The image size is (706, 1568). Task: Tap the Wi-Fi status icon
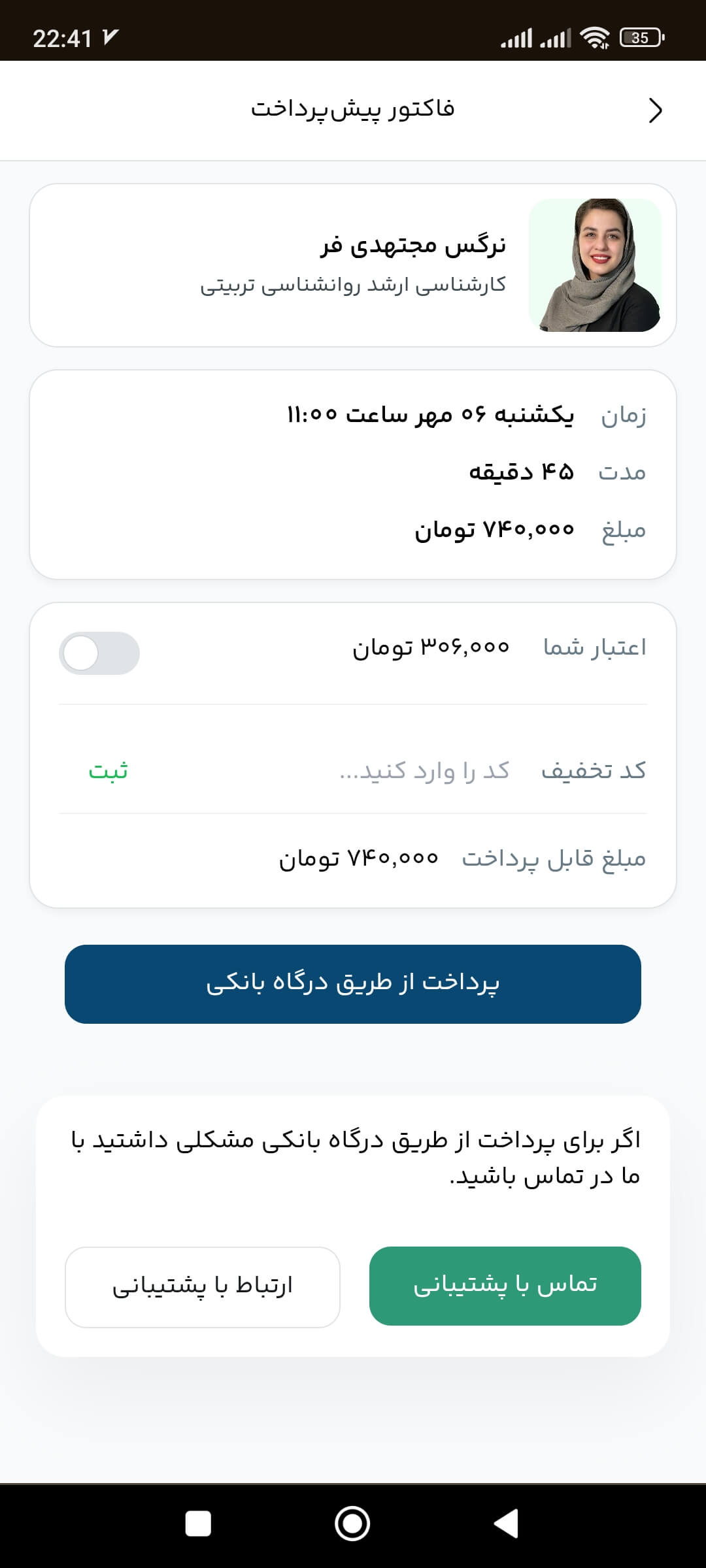tap(595, 38)
